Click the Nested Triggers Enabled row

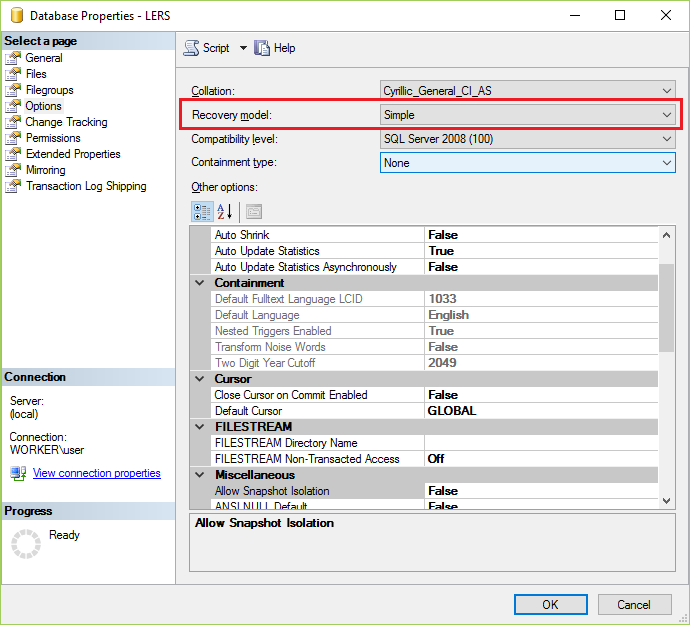434,331
